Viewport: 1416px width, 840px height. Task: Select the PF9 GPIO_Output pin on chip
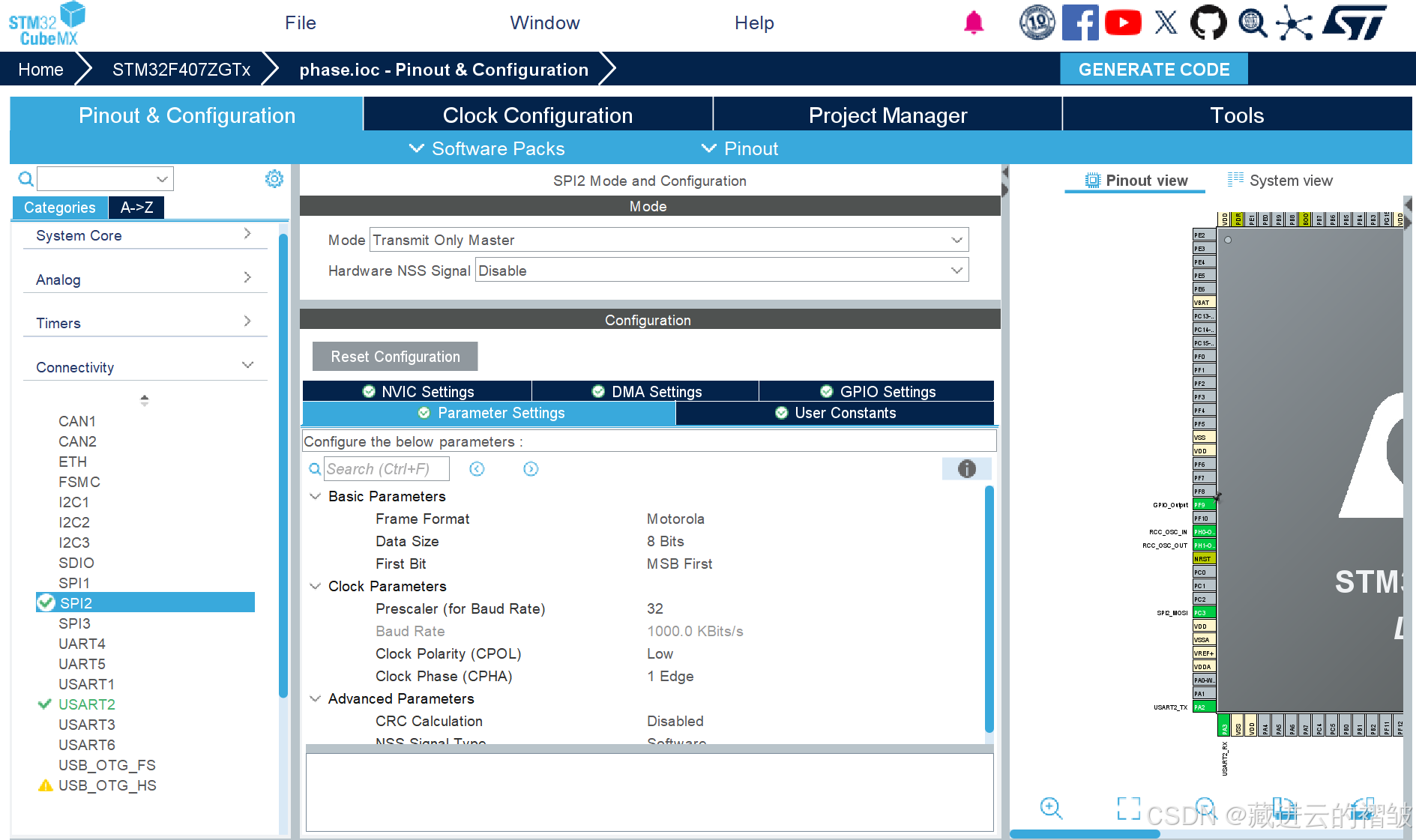[x=1204, y=505]
